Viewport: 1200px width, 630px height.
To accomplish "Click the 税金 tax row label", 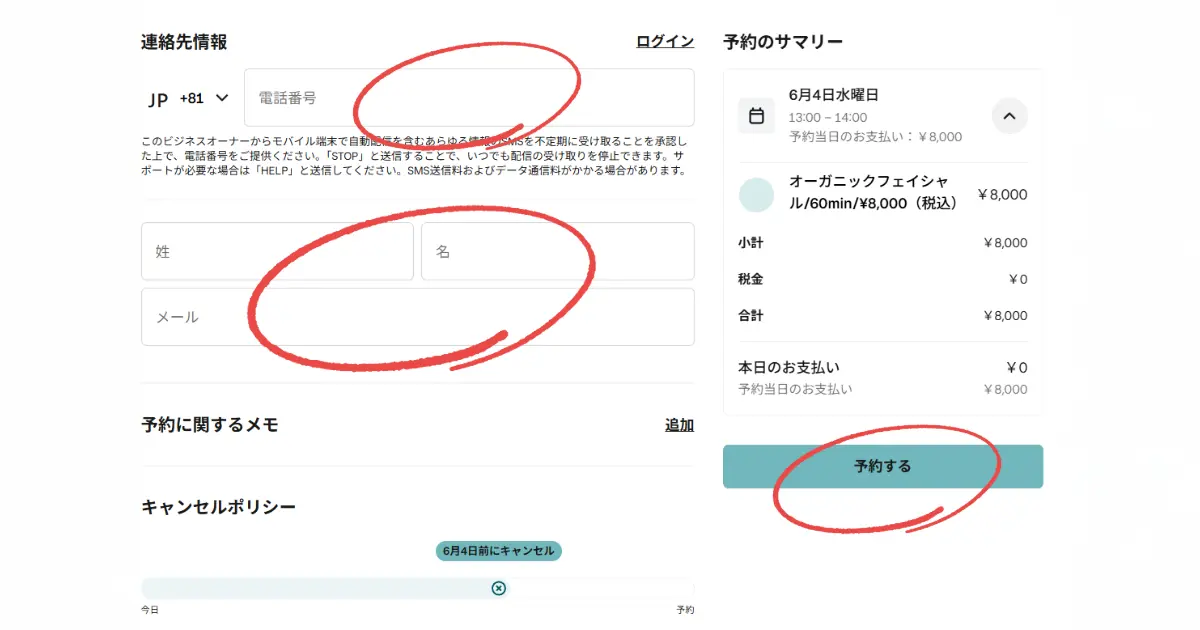I will click(751, 279).
